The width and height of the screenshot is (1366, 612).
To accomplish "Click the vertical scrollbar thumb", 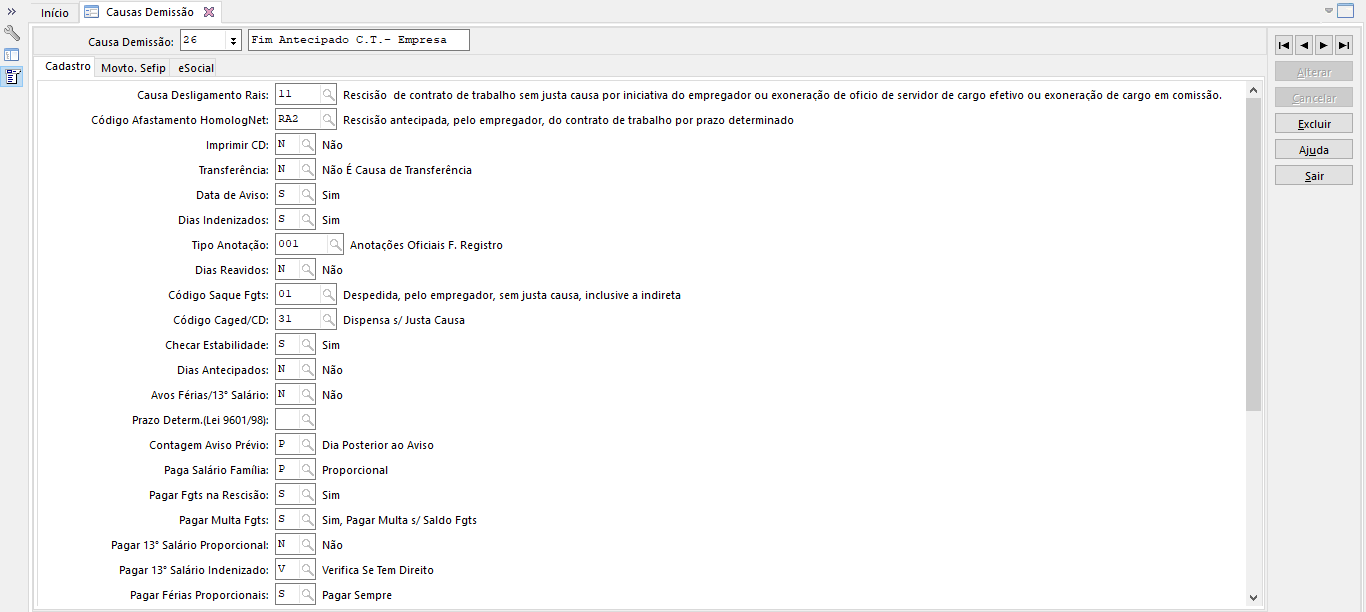I will click(x=1254, y=254).
